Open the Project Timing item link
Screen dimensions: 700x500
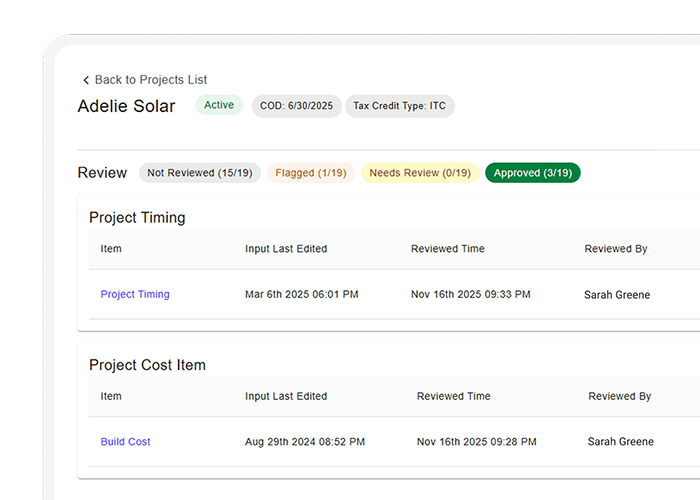pyautogui.click(x=135, y=294)
